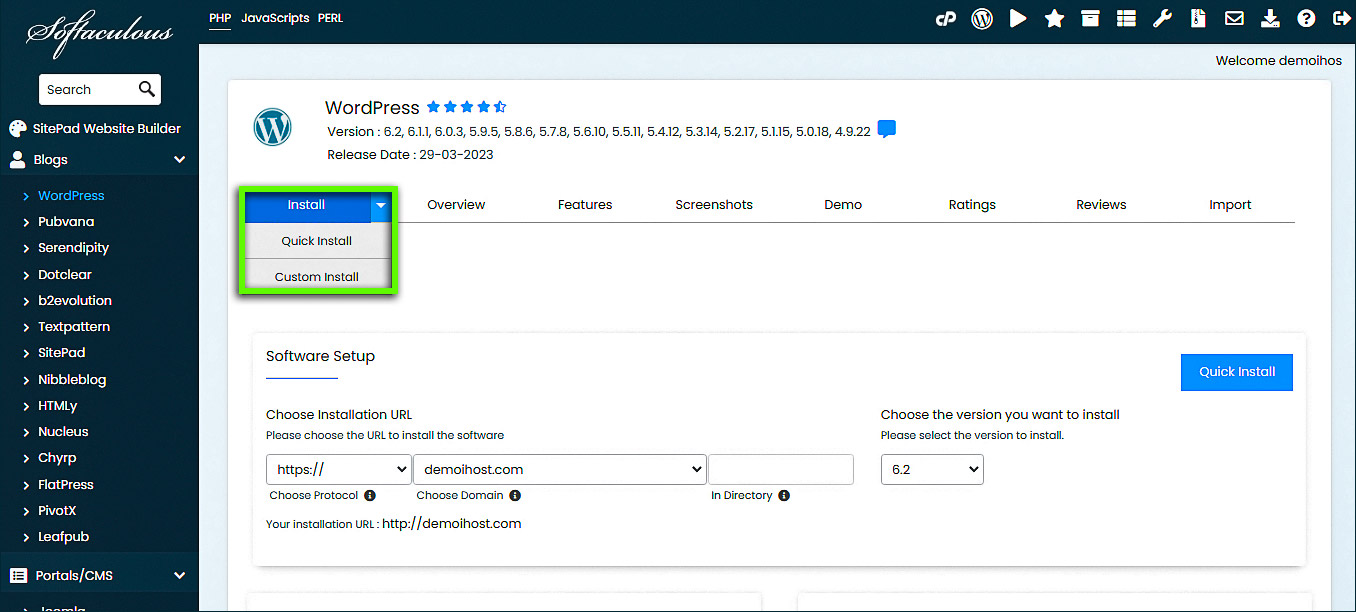This screenshot has width=1356, height=612.
Task: Open the demoihost.com domain dropdown
Action: tap(561, 469)
